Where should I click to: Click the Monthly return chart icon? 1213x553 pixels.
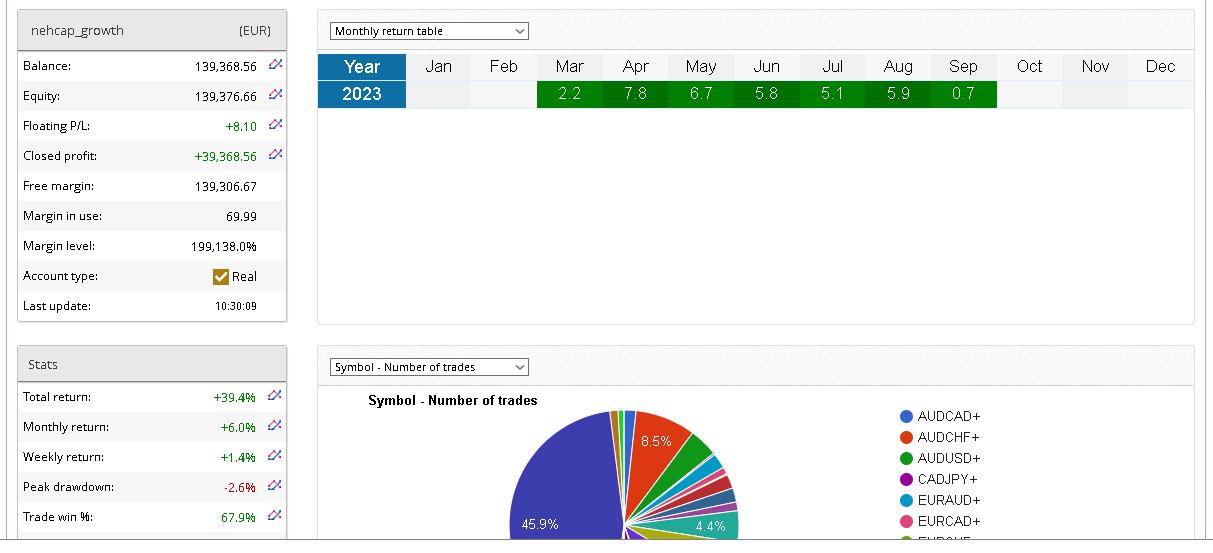(x=275, y=426)
